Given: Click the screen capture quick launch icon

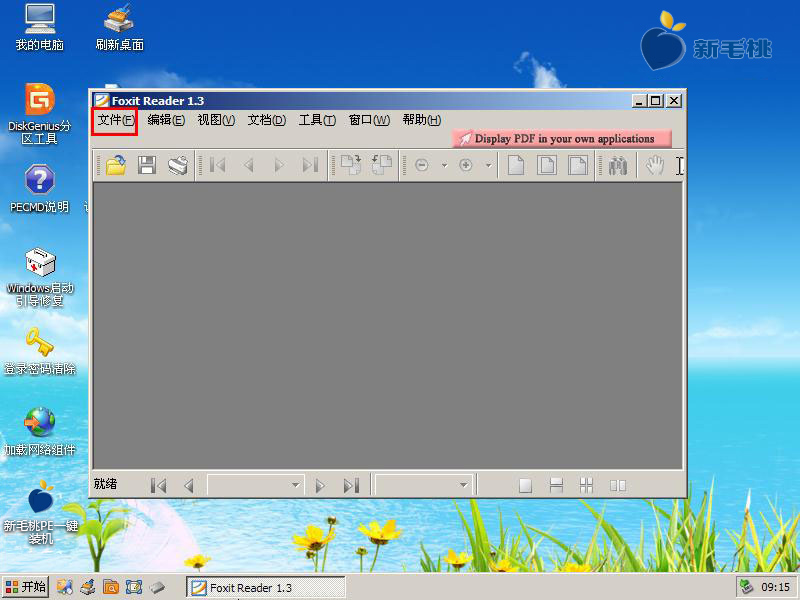Looking at the screenshot, I should tap(134, 587).
